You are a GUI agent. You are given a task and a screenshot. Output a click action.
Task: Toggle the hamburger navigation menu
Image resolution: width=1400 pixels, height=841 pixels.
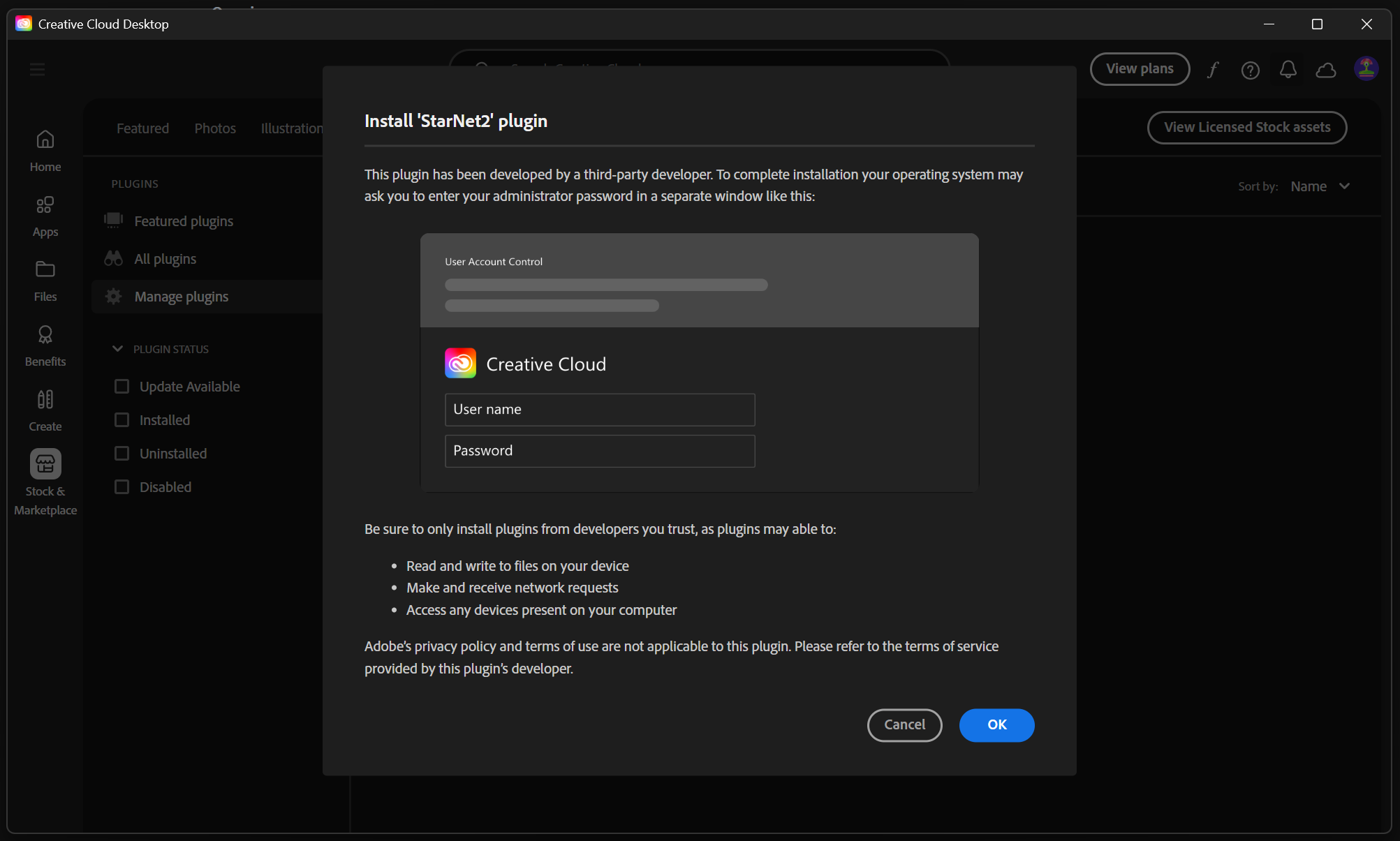pos(38,69)
